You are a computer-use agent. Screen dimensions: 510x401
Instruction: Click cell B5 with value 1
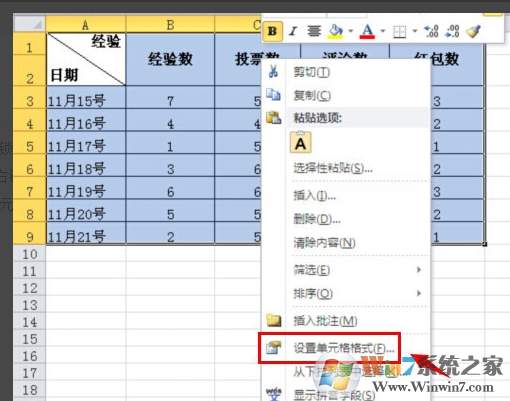pos(170,143)
